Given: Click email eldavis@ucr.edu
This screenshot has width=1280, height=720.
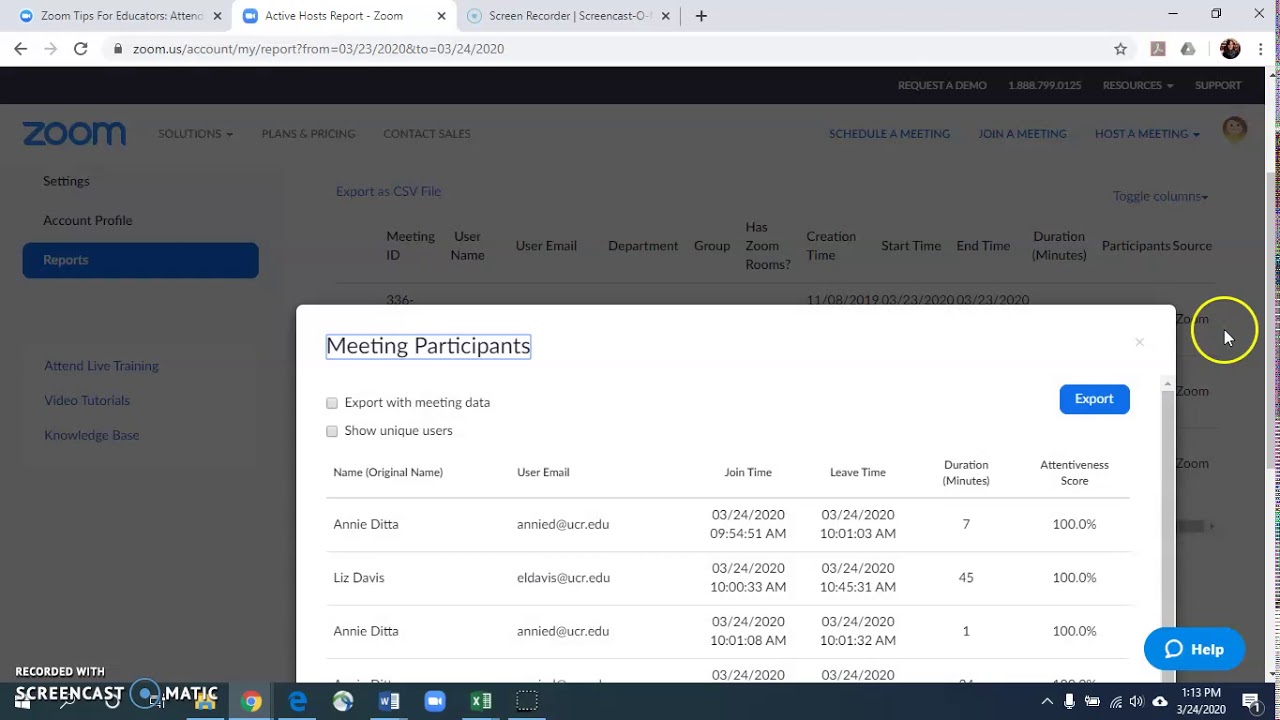Looking at the screenshot, I should [x=563, y=578].
